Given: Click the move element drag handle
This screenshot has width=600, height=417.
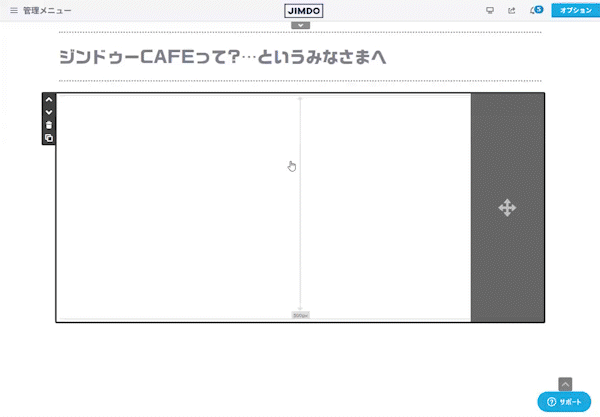Looking at the screenshot, I should click(x=507, y=208).
